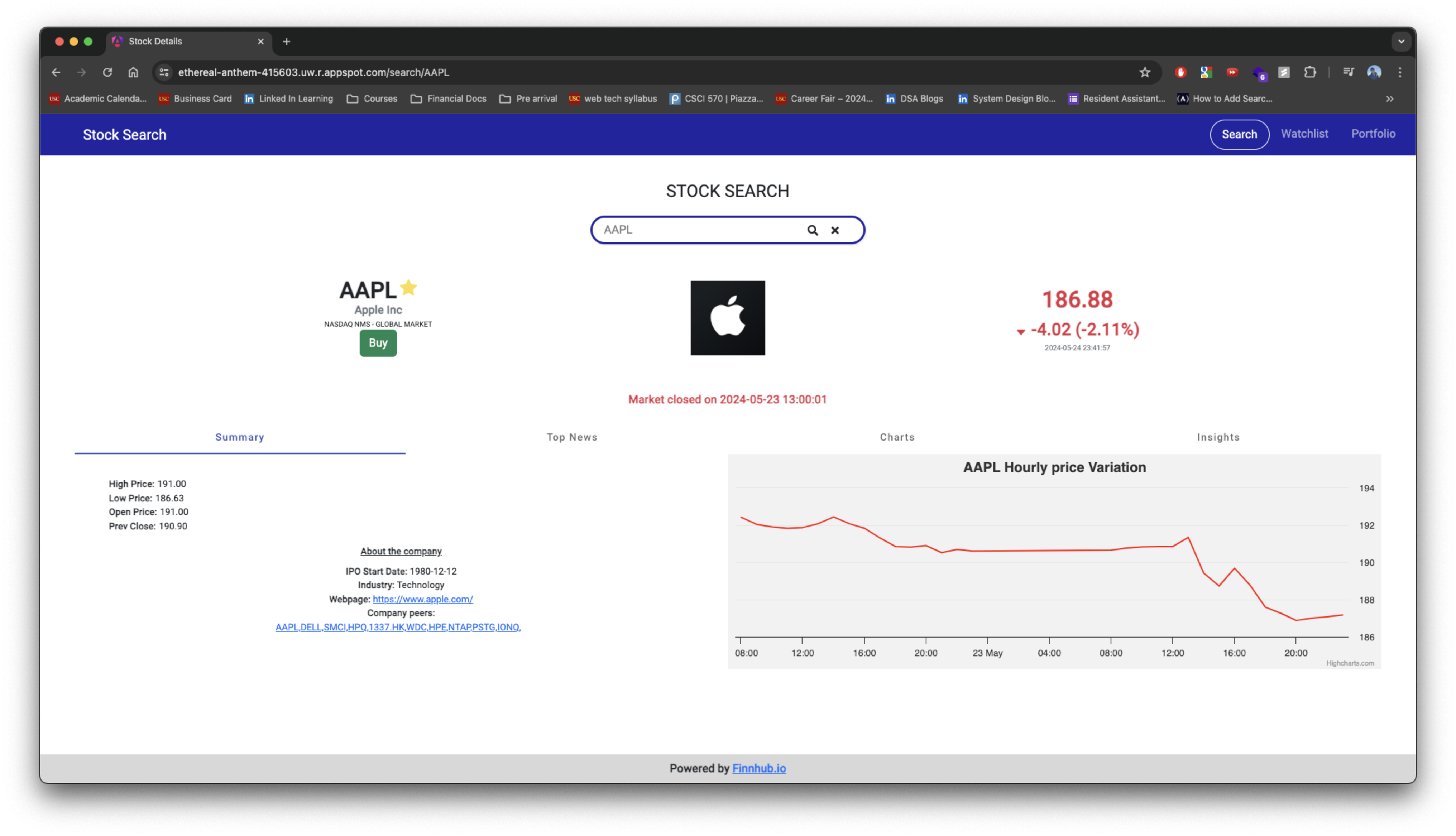
Task: Open the DELL peer link
Action: (x=311, y=627)
